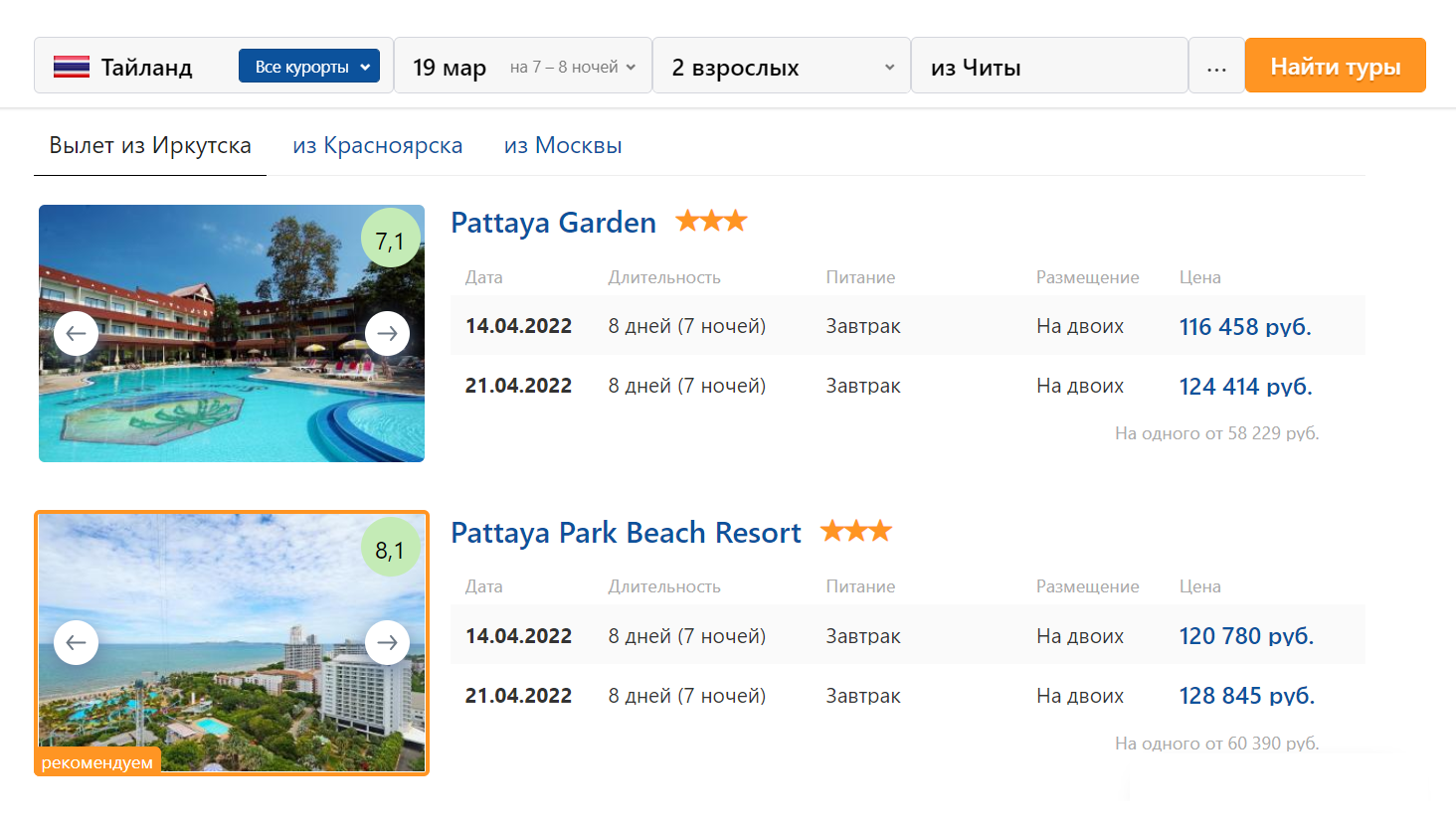The image size is (1456, 829).
Task: Click the 'рекомендуем' label on the resort photo
Action: (x=97, y=762)
